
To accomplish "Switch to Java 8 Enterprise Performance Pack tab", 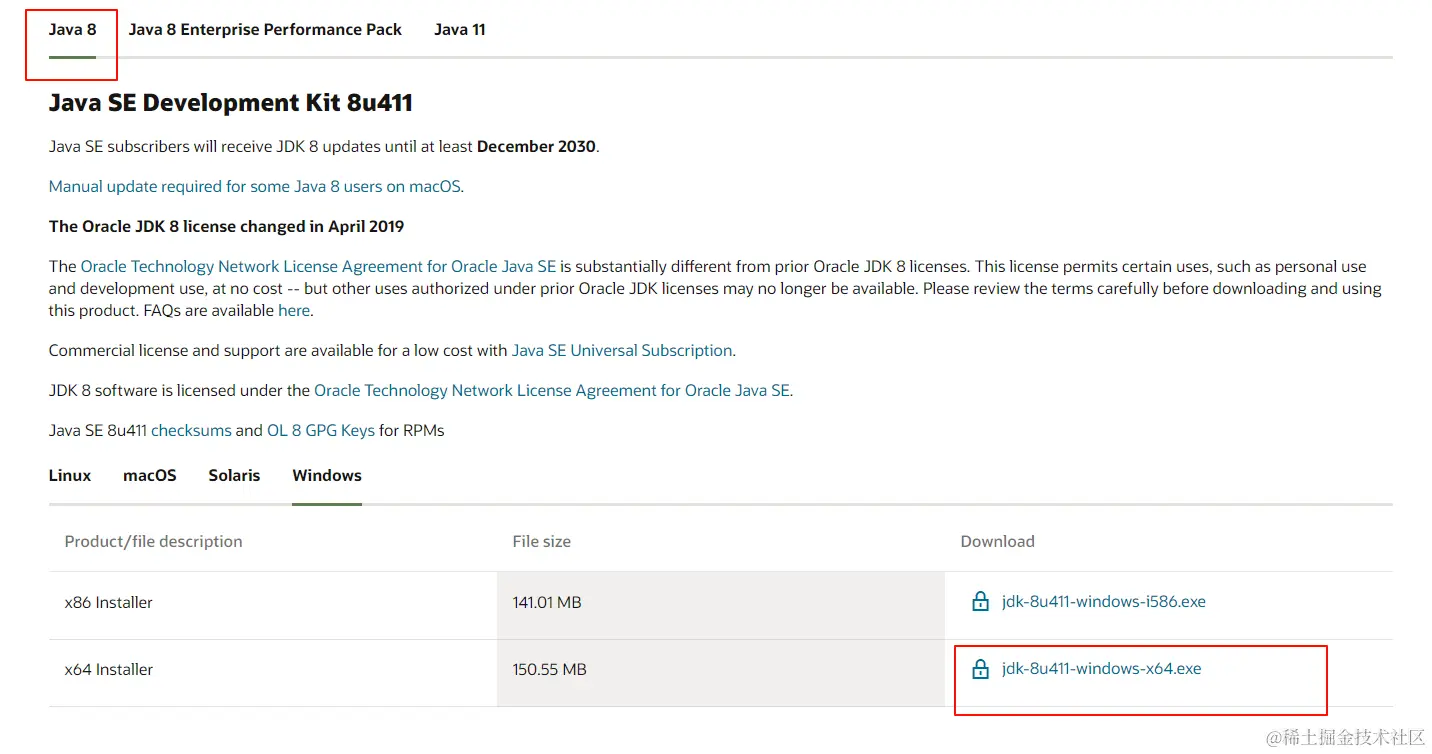I will (x=265, y=30).
